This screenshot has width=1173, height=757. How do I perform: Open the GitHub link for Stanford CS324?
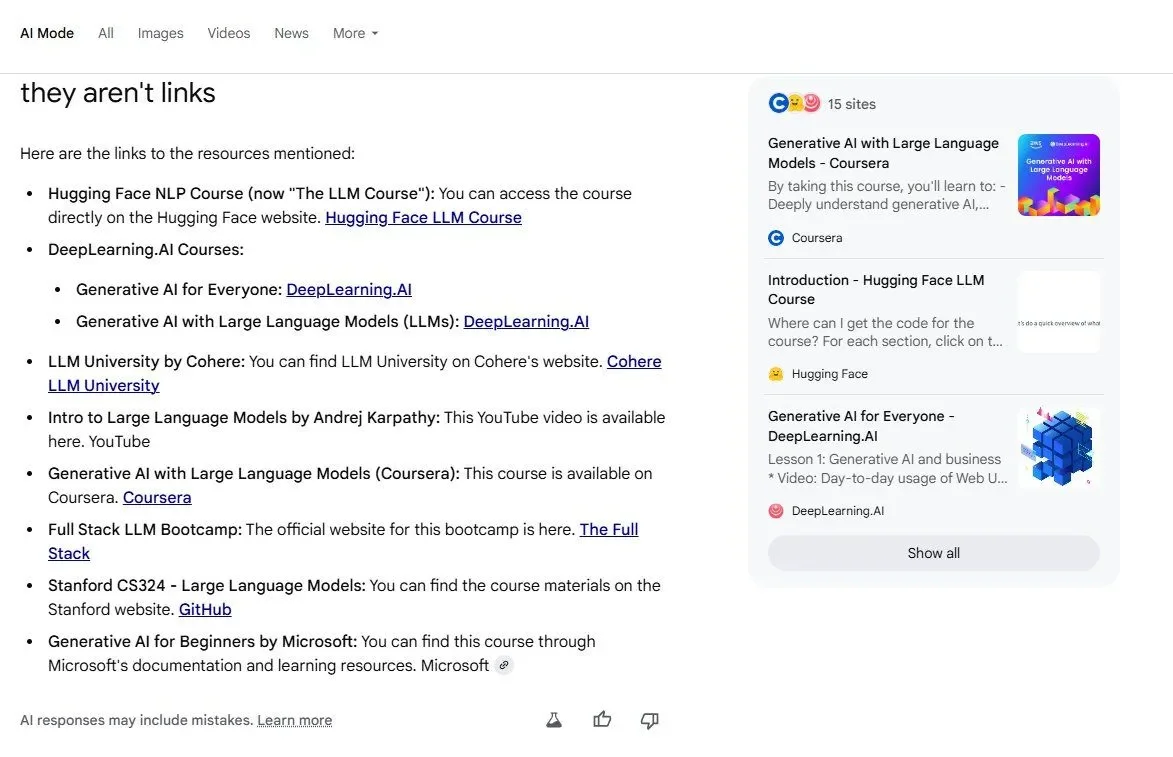coord(205,610)
